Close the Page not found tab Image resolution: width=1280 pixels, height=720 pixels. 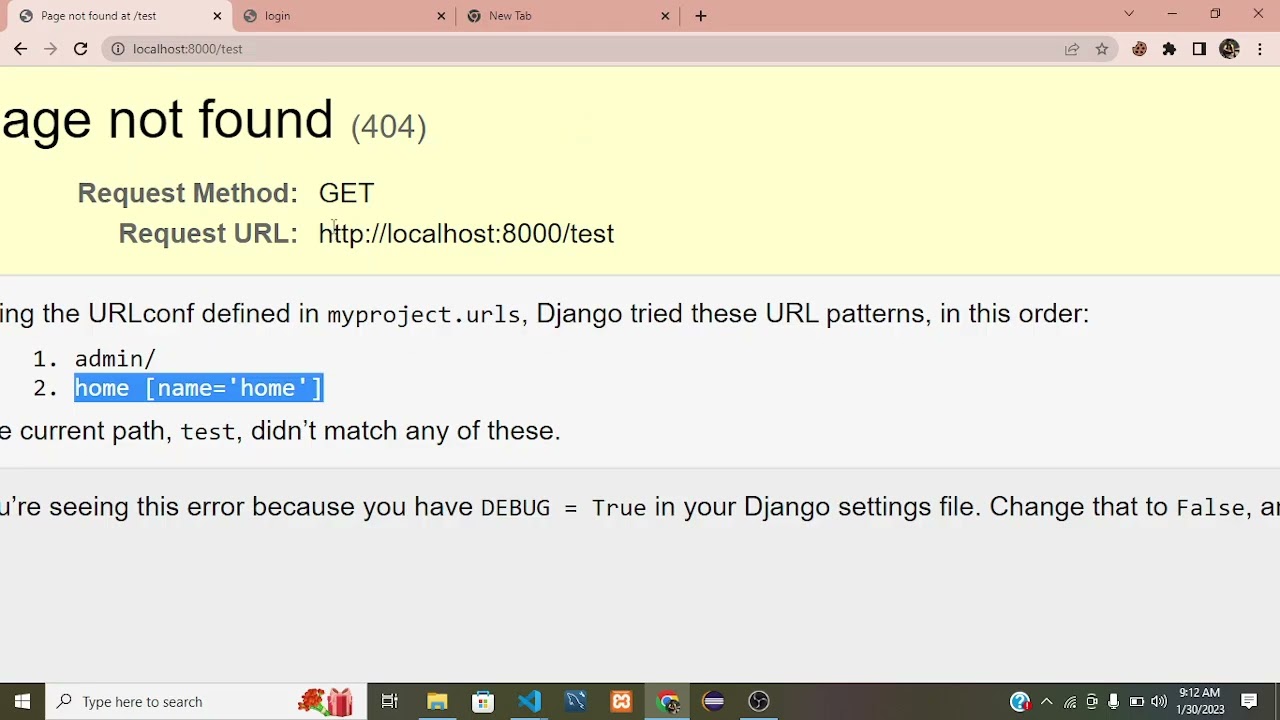(217, 16)
